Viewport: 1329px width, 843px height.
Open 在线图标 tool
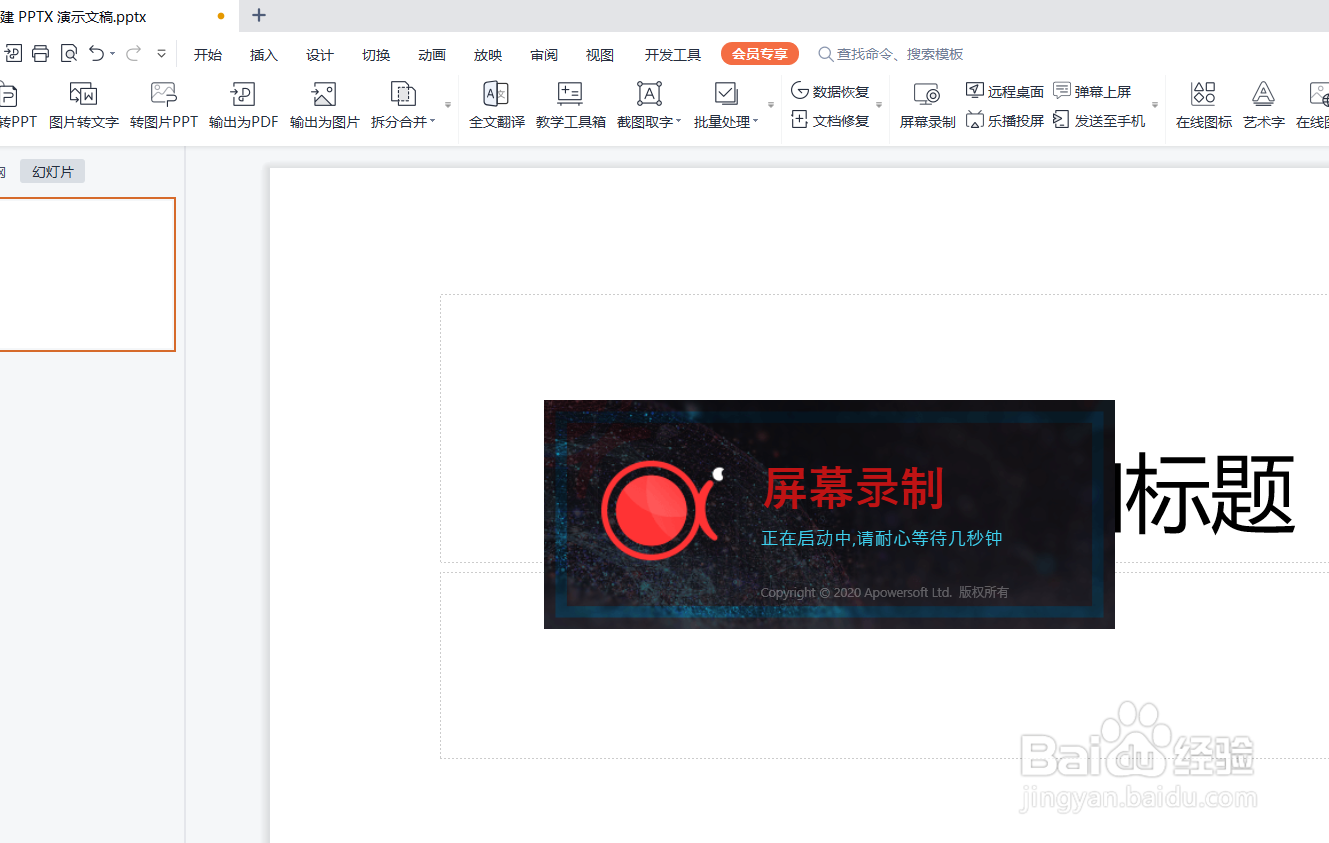pos(1203,106)
